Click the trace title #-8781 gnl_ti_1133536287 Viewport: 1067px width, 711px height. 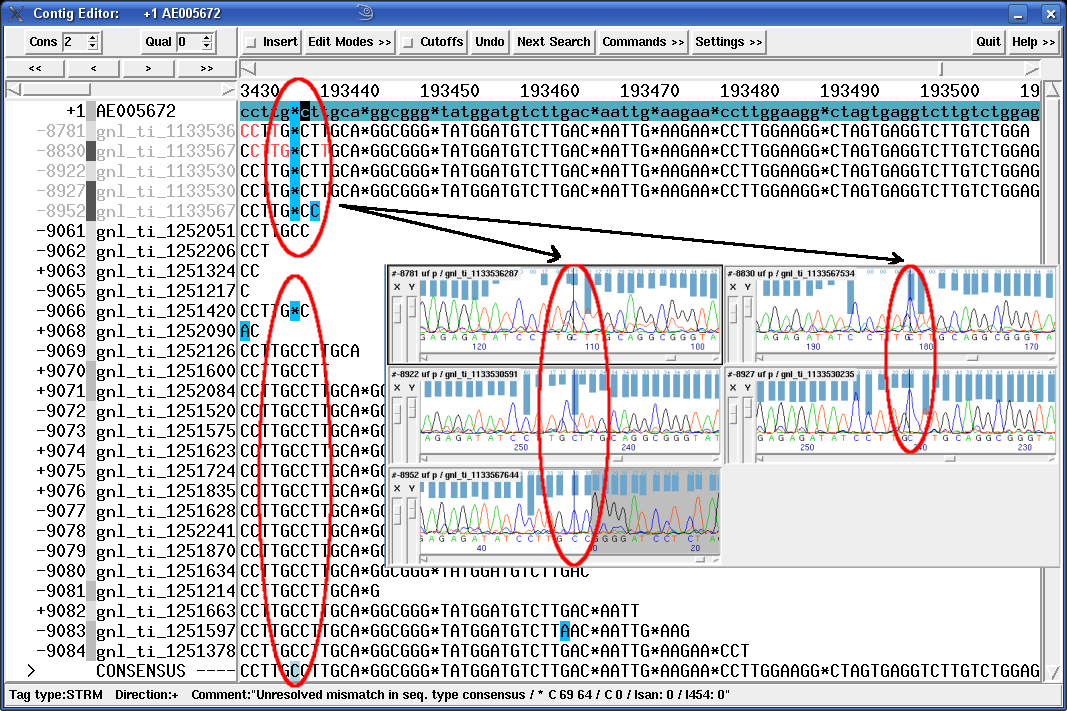coord(455,273)
